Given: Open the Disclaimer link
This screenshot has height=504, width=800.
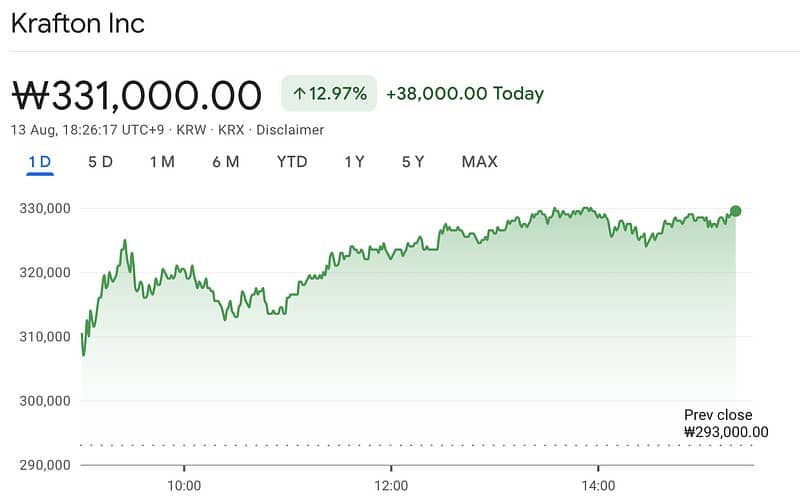Looking at the screenshot, I should pyautogui.click(x=290, y=130).
